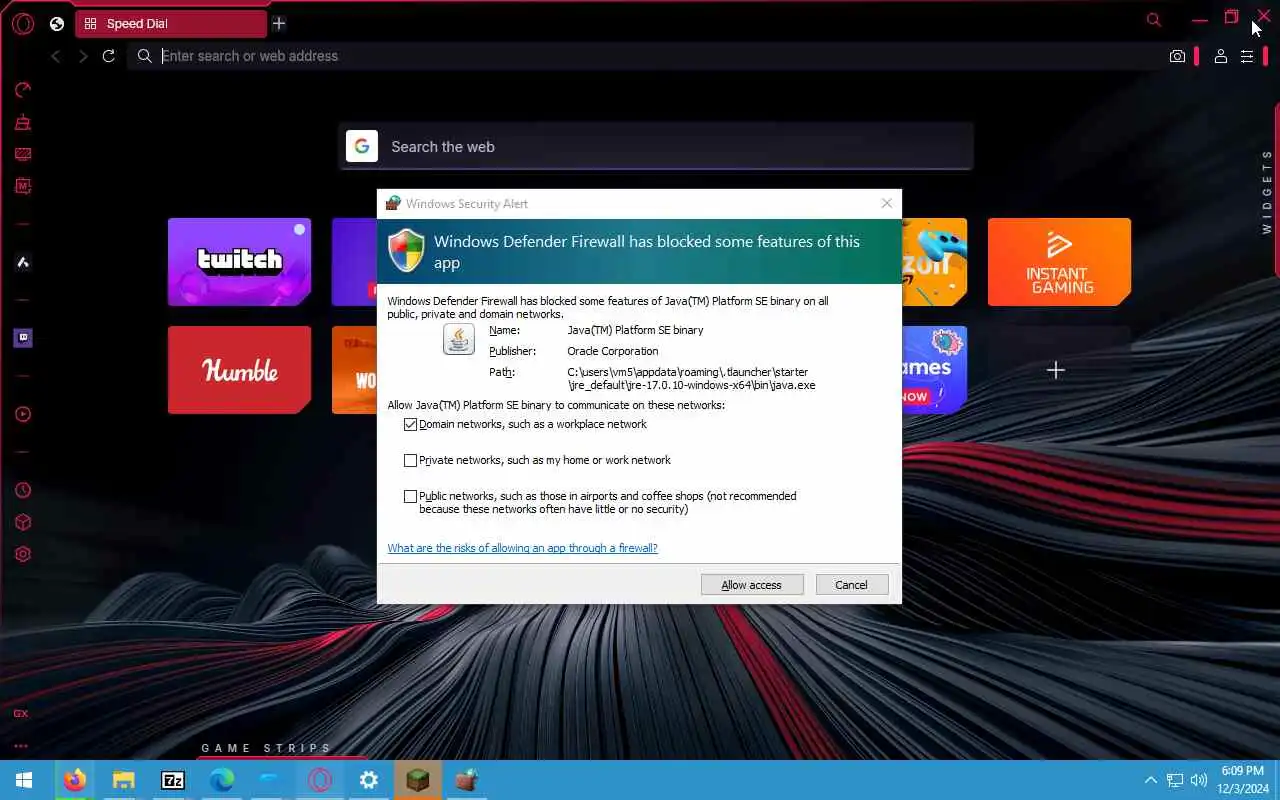Open Firefox from the taskbar
This screenshot has width=1280, height=800.
click(75, 780)
